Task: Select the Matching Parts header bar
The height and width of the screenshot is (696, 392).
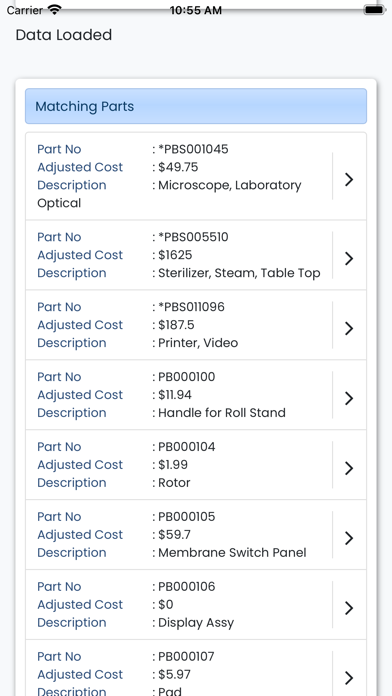Action: click(x=196, y=106)
